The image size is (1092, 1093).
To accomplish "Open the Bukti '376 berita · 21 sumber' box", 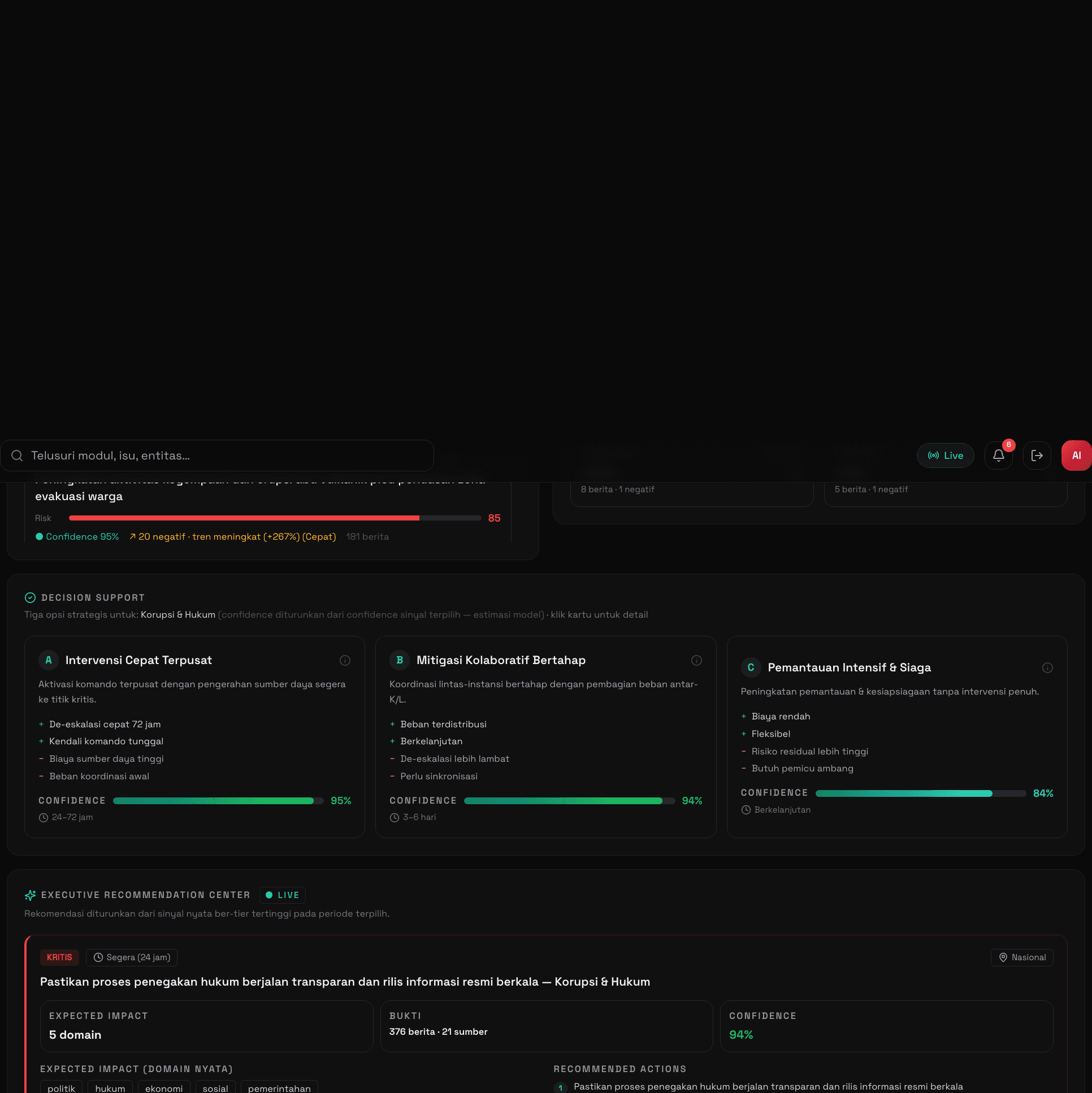I will point(547,1026).
